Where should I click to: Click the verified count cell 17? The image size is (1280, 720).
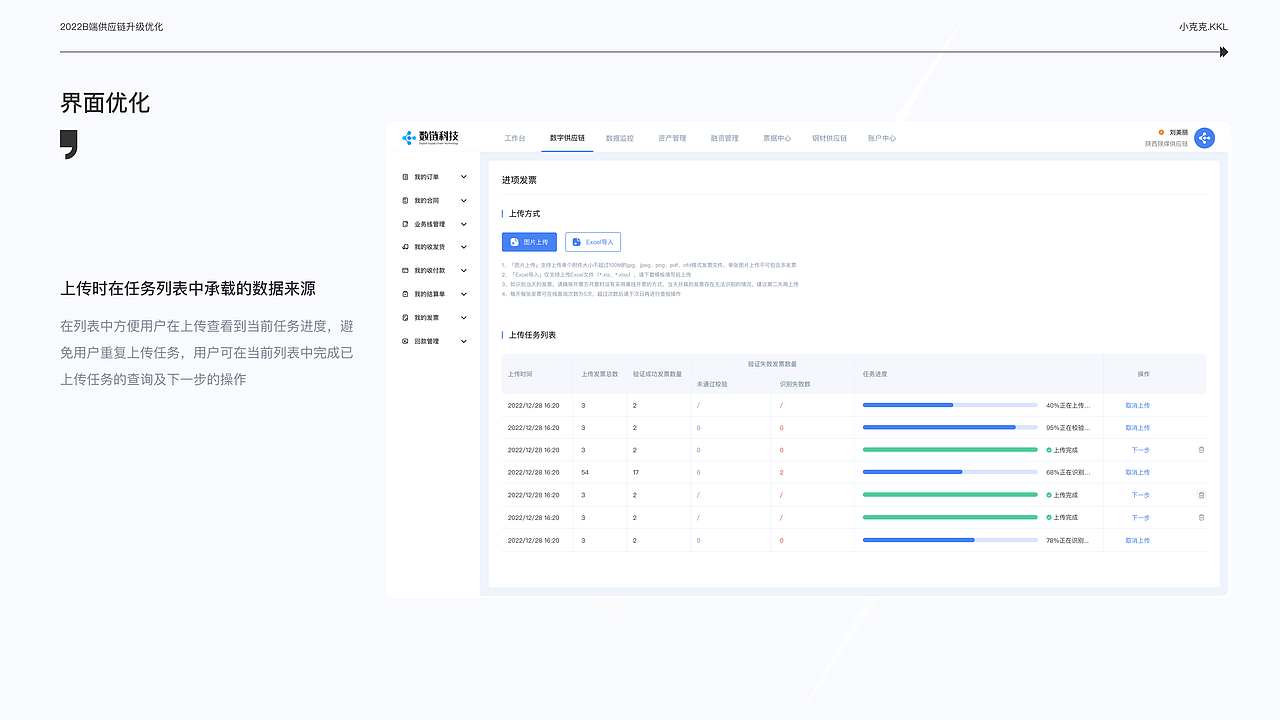pos(636,472)
